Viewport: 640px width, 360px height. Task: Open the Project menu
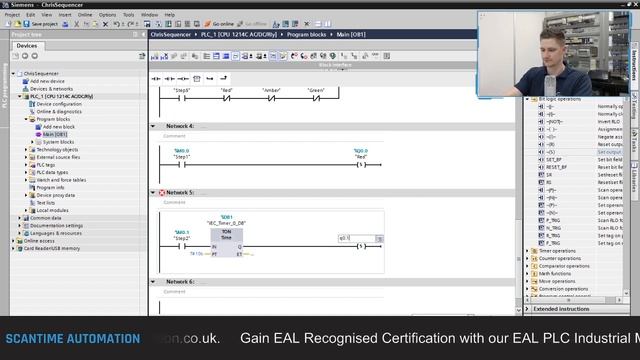pos(12,15)
